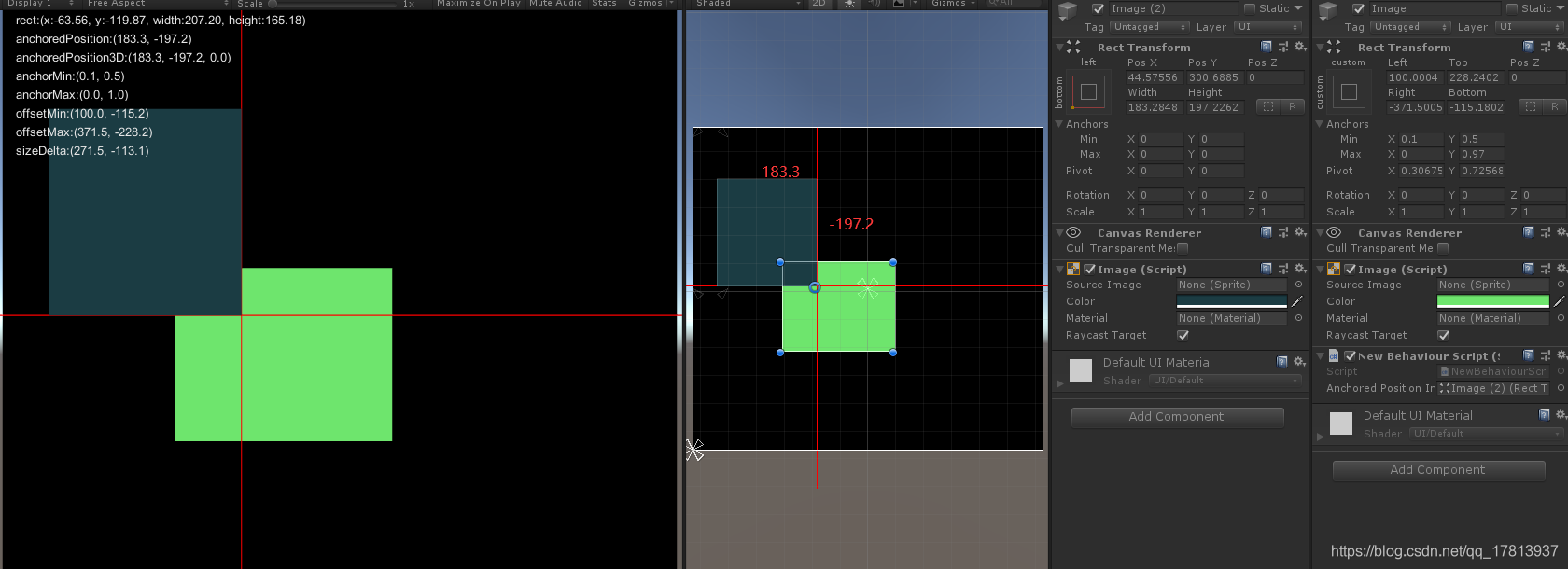Screen dimensions: 1568x569
Task: Collapse Anchors section in Image (2) inspector
Action: 1059,123
